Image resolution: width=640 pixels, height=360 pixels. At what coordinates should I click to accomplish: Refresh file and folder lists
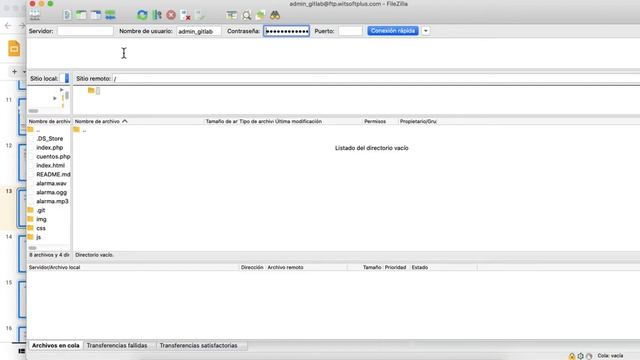click(142, 15)
